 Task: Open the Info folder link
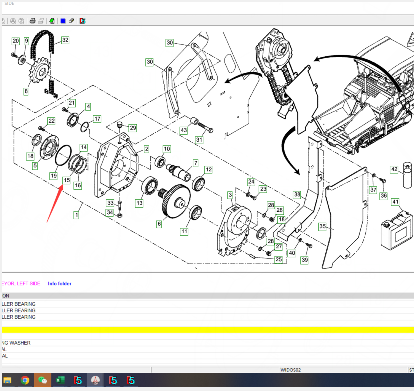tap(59, 284)
